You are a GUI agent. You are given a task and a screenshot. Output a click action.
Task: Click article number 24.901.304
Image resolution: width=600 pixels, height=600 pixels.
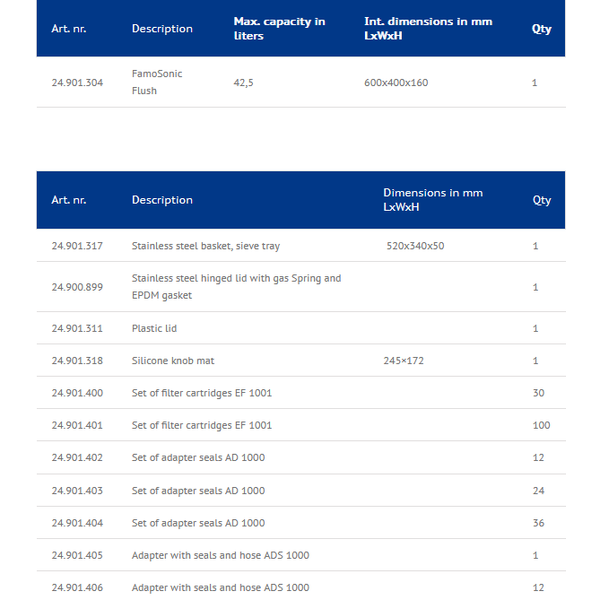(77, 83)
